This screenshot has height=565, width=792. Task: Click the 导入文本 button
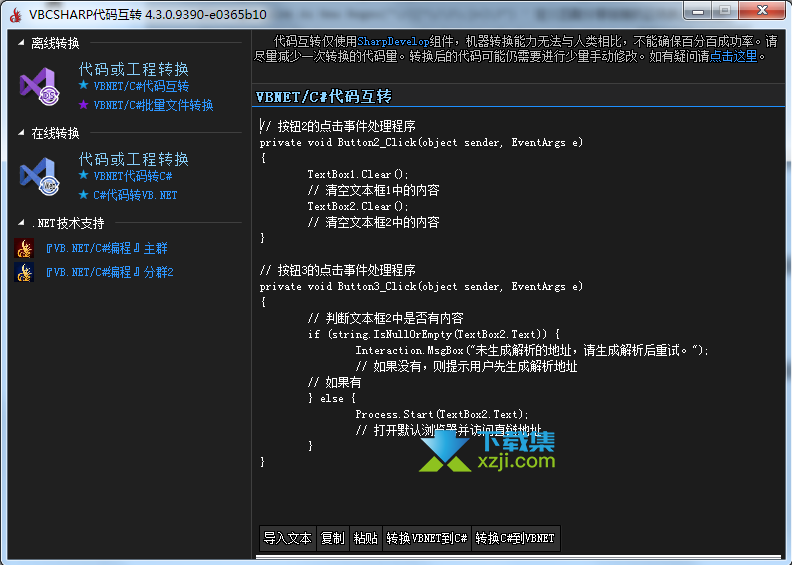pos(288,538)
